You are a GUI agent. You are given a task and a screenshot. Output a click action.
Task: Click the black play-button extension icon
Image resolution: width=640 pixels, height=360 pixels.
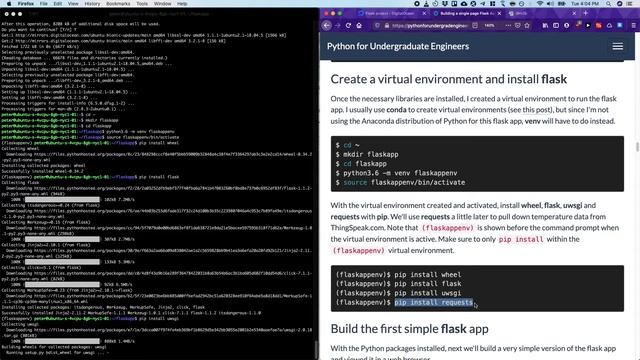[588, 25]
